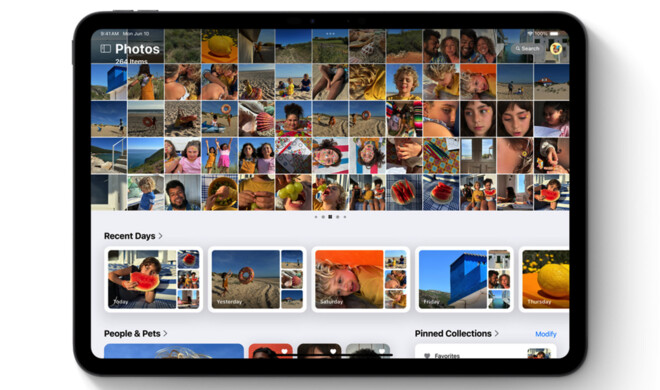Toggle heart on dark brown People card
Viewport: 660px width, 390px height.
(333, 351)
